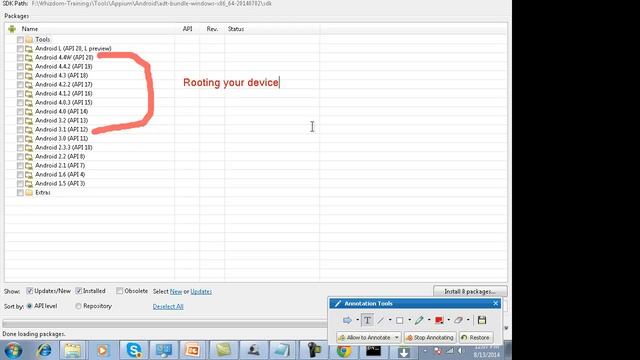Image resolution: width=640 pixels, height=360 pixels.
Task: Select Android 4.1.2 (API 16) row text
Action: pos(64,93)
